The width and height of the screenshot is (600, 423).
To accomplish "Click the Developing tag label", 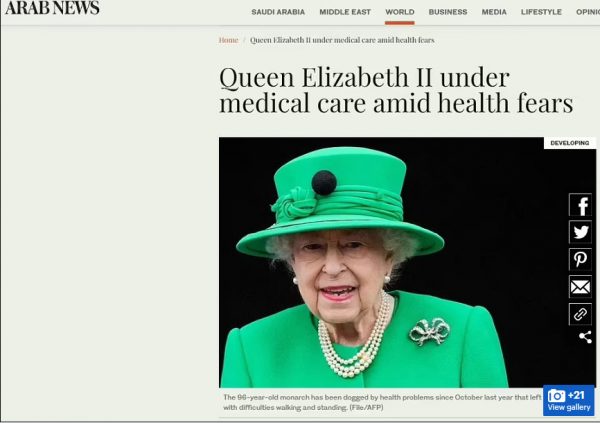I will tap(569, 143).
